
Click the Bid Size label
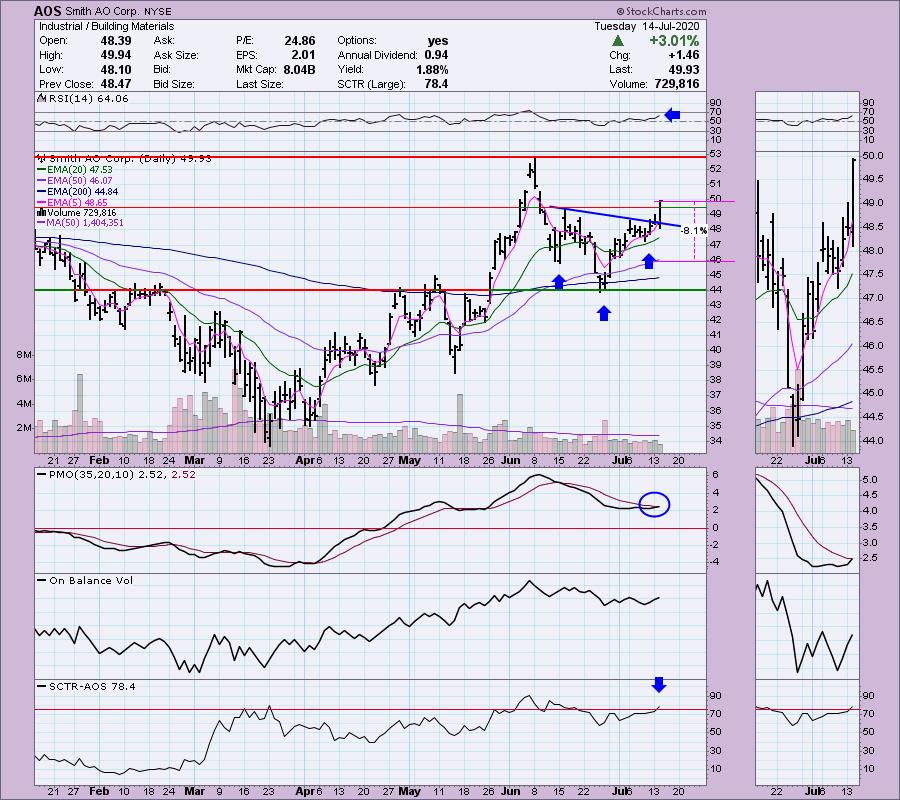coord(174,84)
